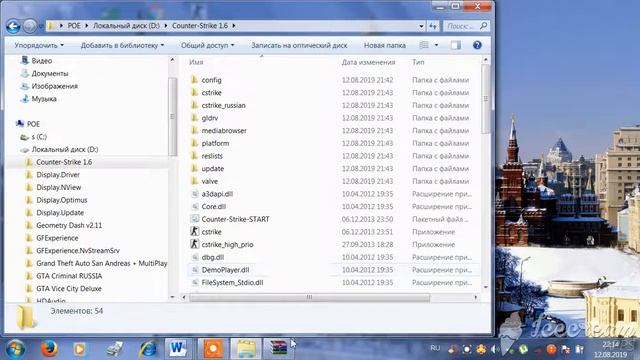Select the platform folder

tap(215, 143)
